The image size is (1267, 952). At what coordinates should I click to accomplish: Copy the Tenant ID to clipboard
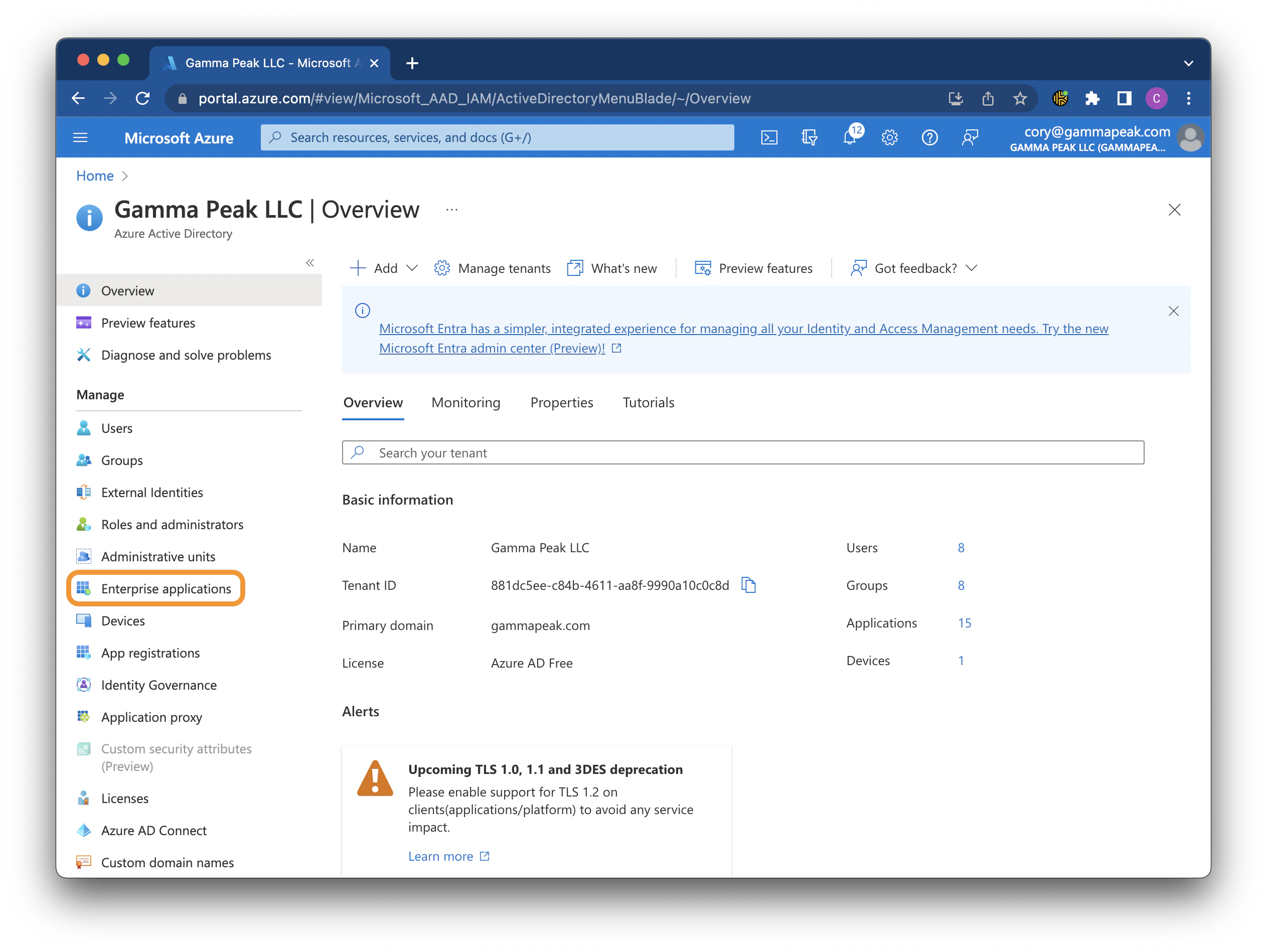click(748, 585)
